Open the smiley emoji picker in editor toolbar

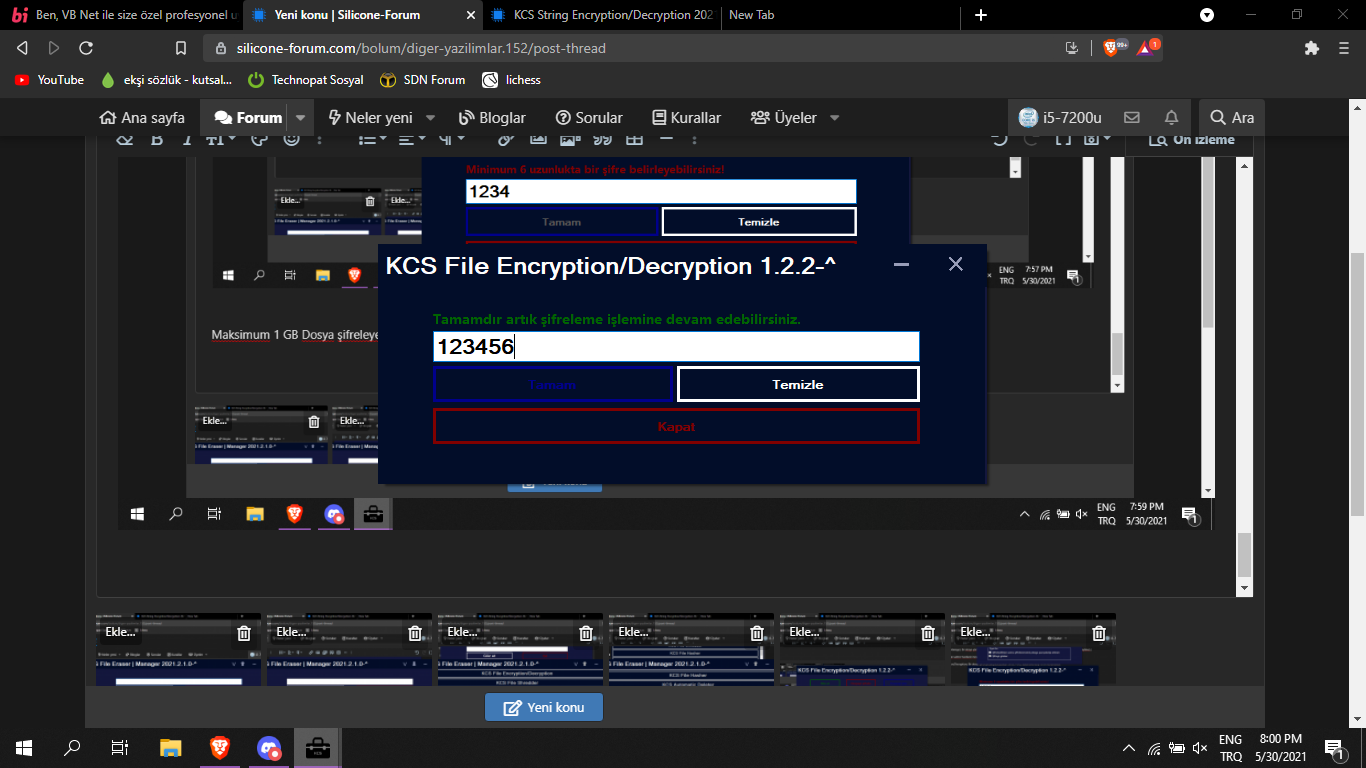coord(292,140)
